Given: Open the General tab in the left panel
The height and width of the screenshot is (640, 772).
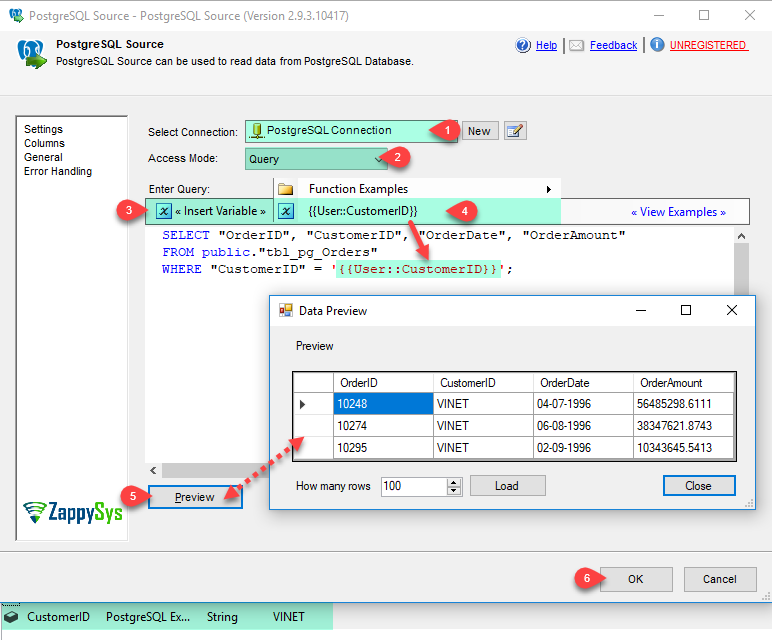Looking at the screenshot, I should [43, 158].
